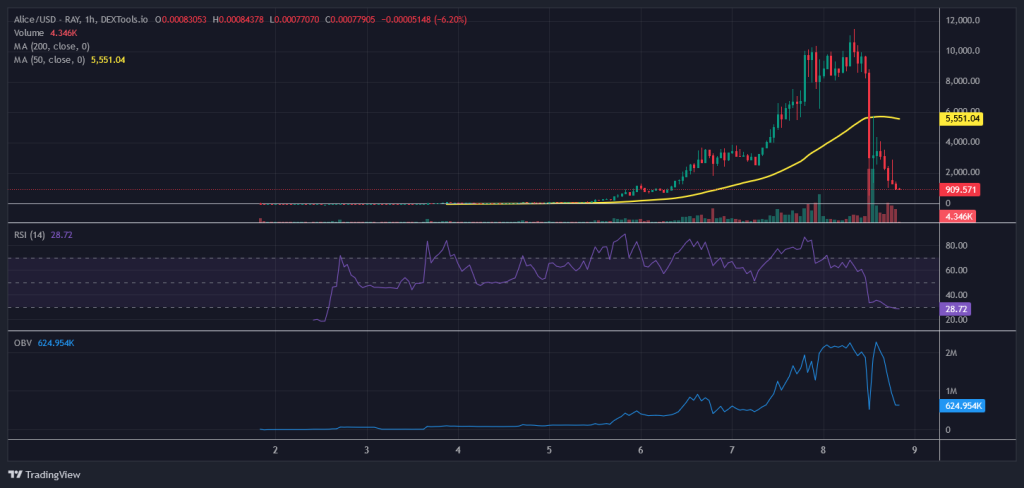Image resolution: width=1024 pixels, height=488 pixels.
Task: Click the date 8 on time axis
Action: [823, 450]
